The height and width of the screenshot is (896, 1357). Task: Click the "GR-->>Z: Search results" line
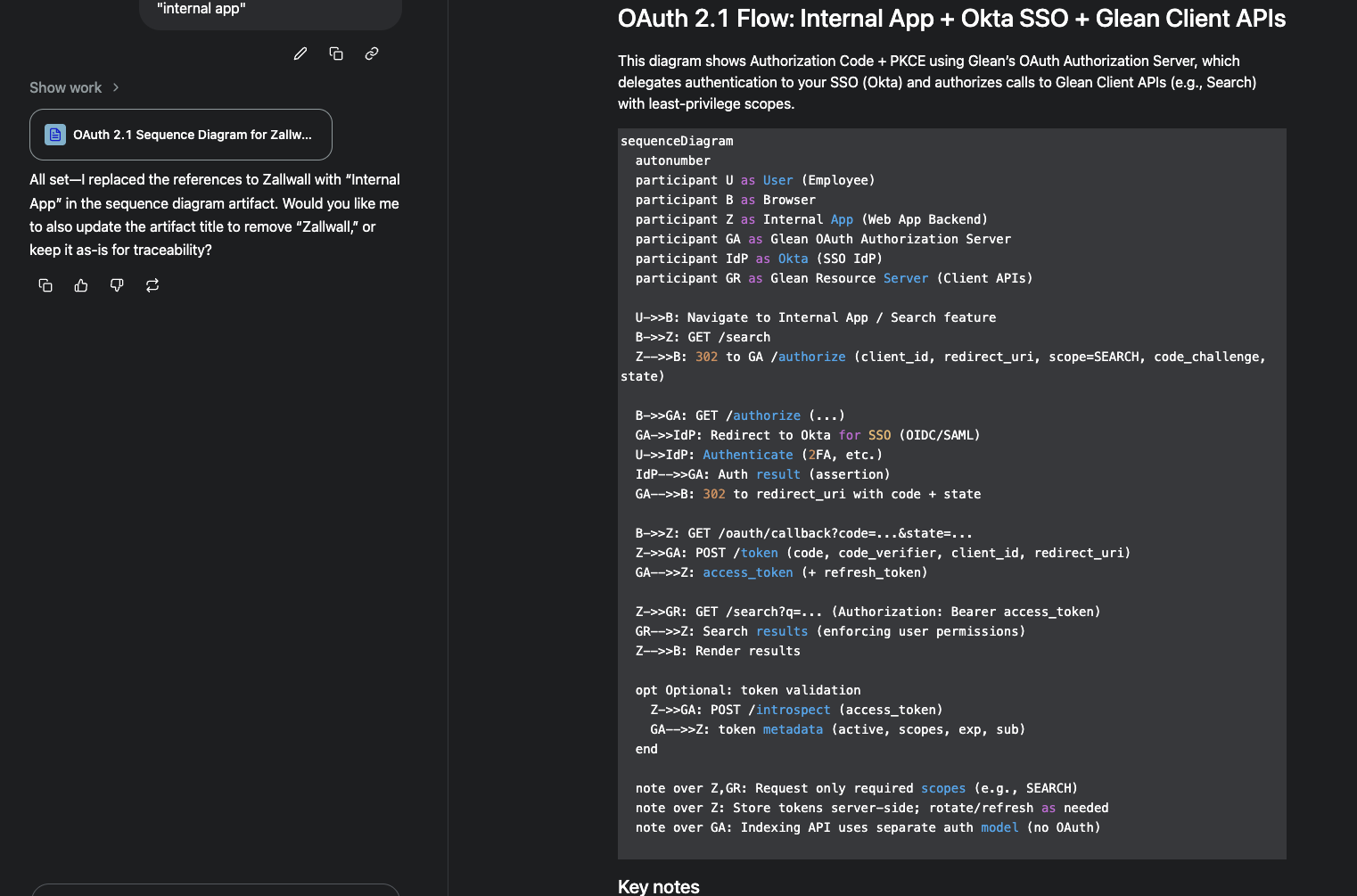pos(830,631)
